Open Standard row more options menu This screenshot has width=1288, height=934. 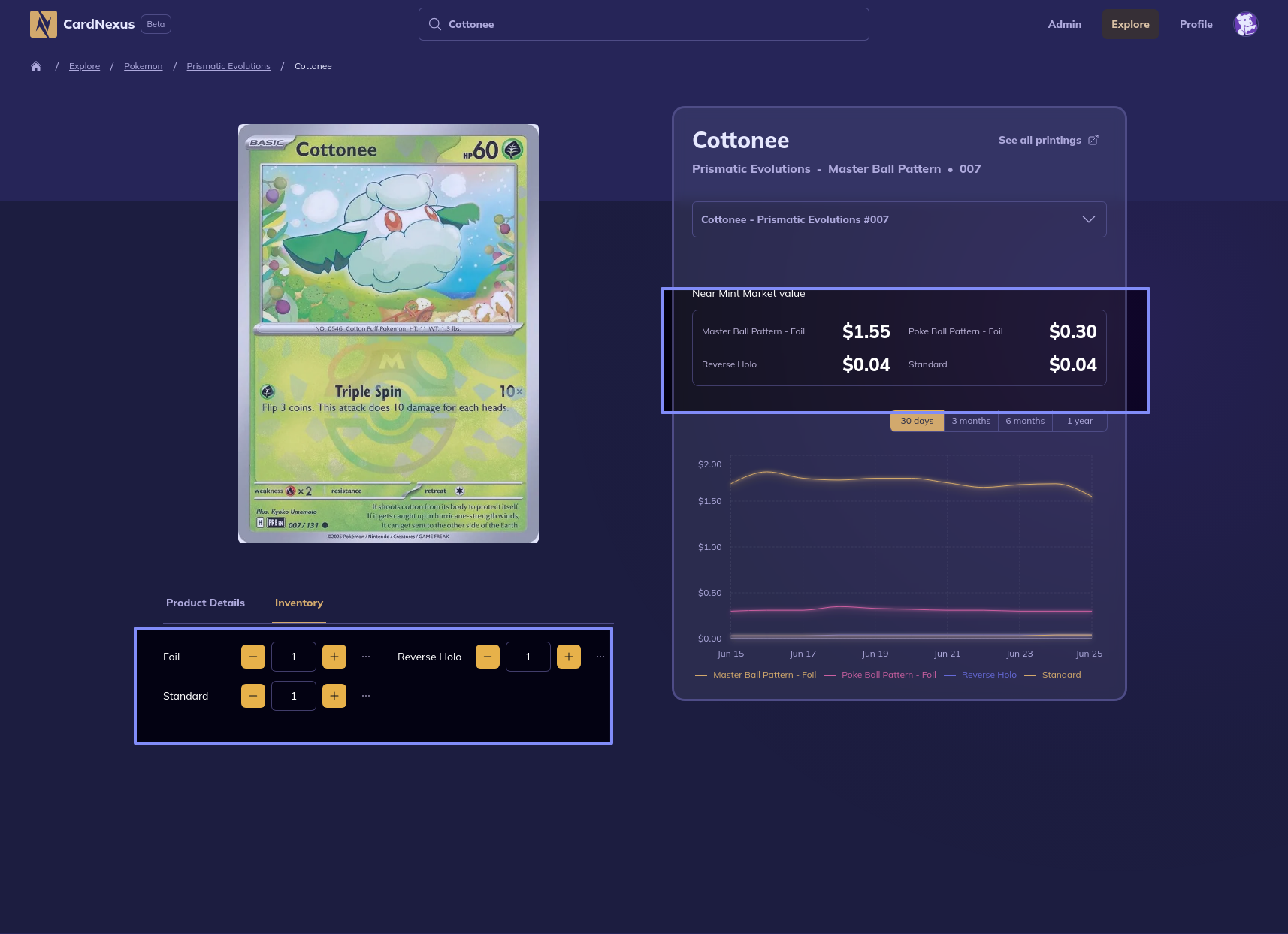(366, 696)
